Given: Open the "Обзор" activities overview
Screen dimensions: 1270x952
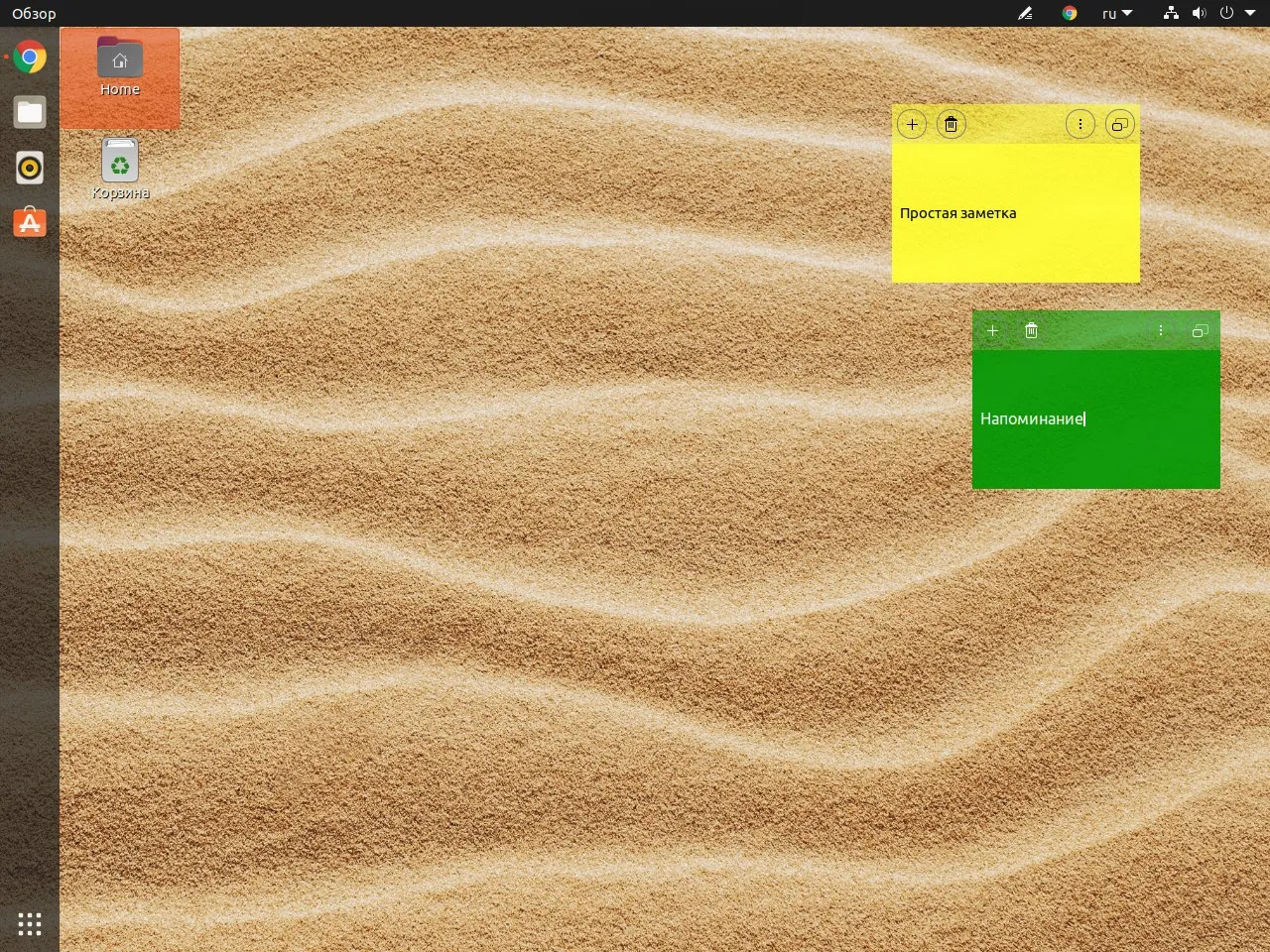Looking at the screenshot, I should [34, 14].
